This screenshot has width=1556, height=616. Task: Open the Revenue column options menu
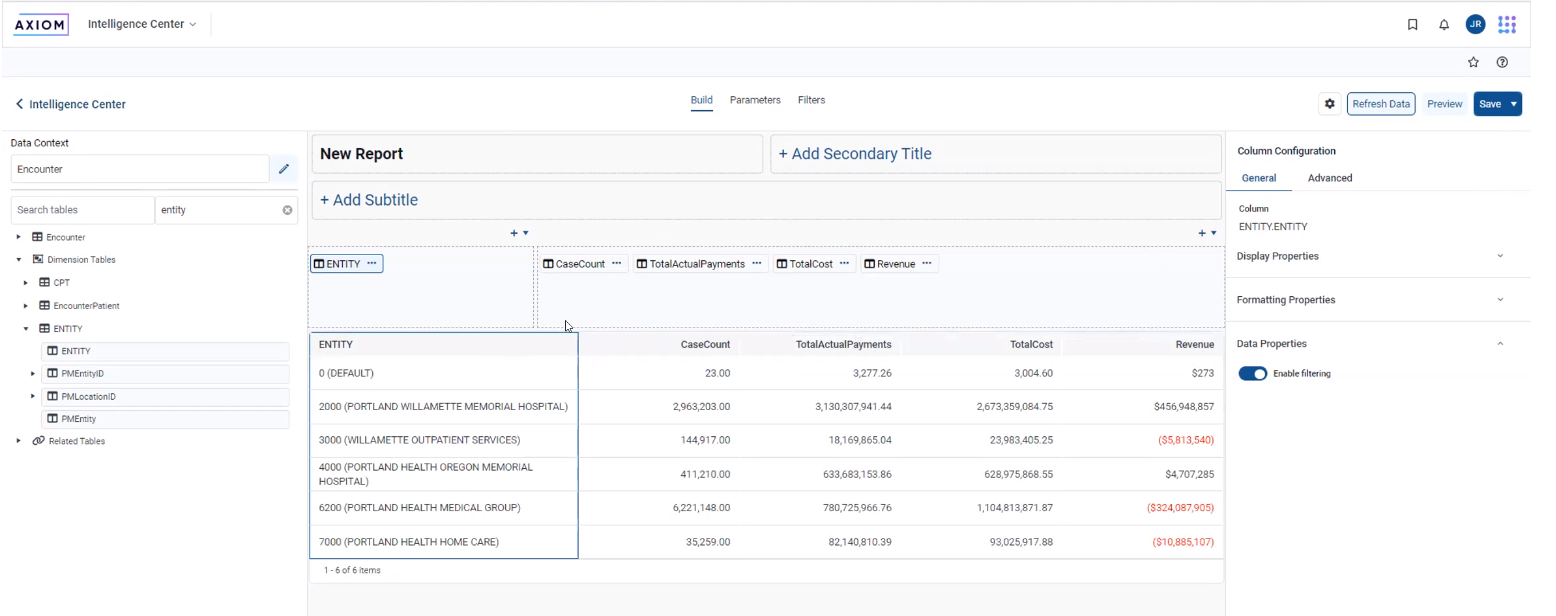(x=927, y=264)
